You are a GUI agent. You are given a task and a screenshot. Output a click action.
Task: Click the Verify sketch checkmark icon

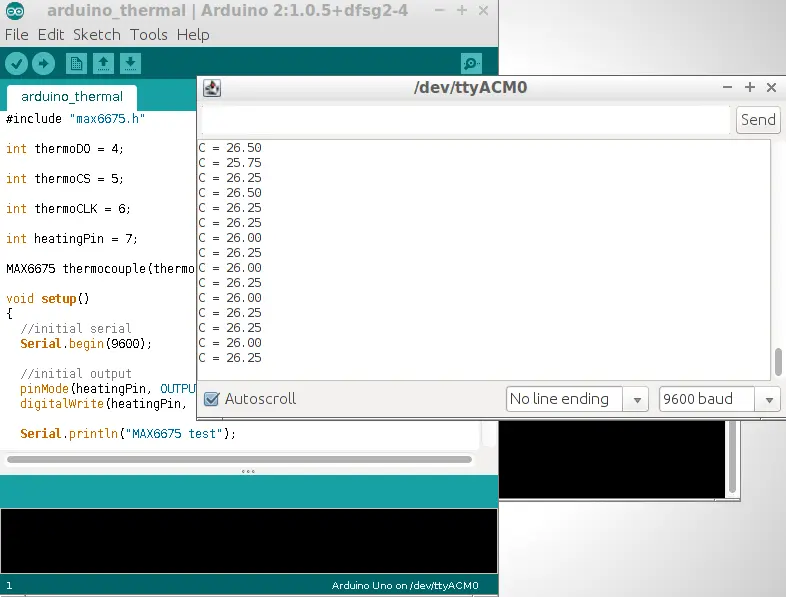[x=17, y=63]
